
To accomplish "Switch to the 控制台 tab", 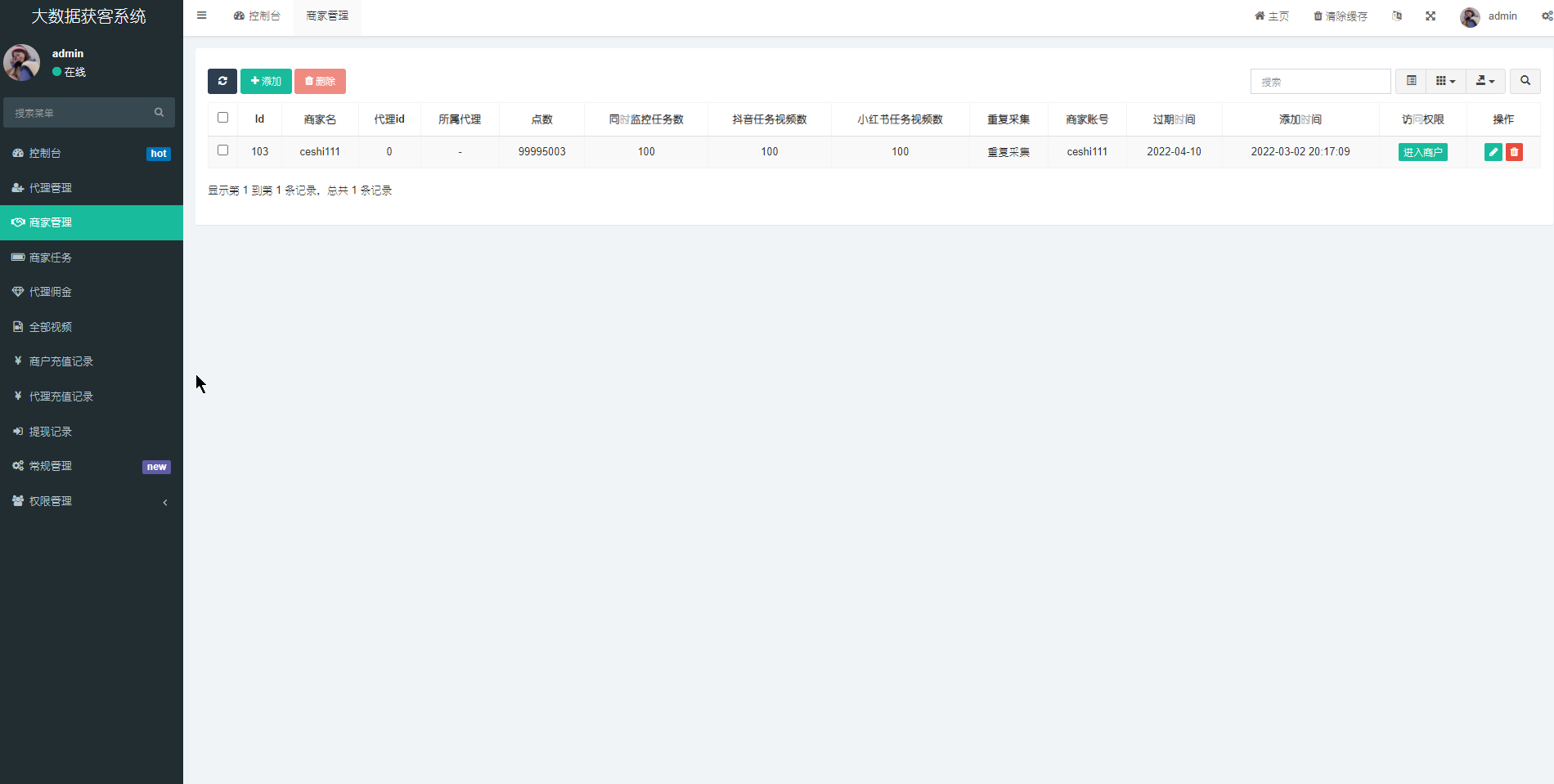I will pos(257,16).
